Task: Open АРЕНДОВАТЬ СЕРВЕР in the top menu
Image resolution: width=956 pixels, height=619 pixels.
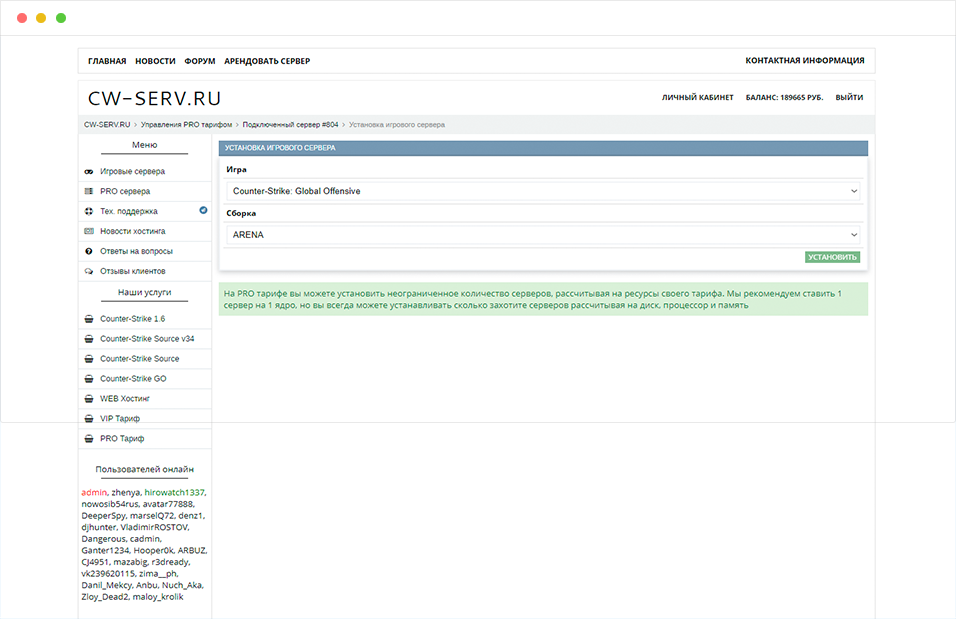Action: click(x=267, y=61)
